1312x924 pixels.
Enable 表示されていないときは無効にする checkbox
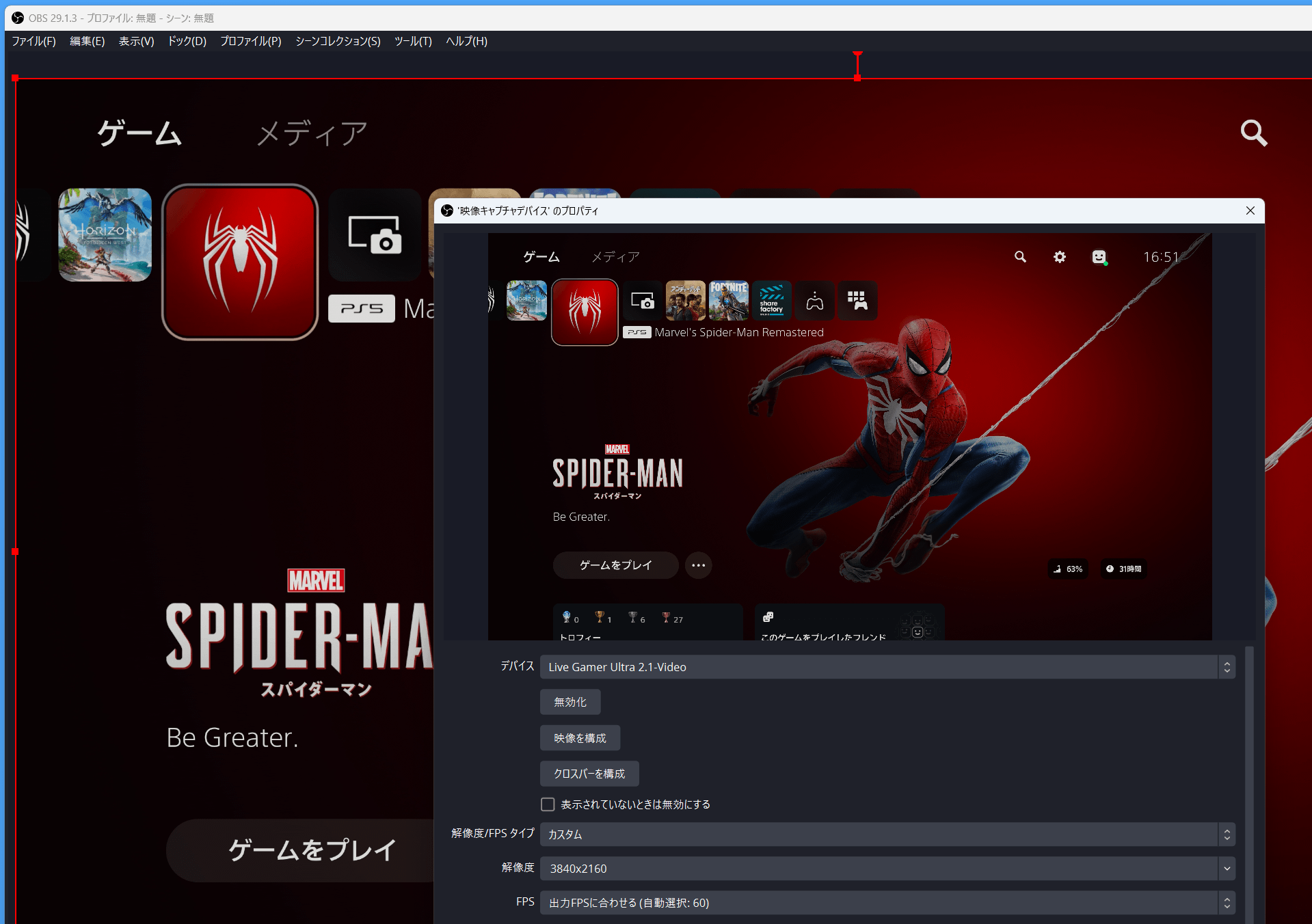(548, 804)
